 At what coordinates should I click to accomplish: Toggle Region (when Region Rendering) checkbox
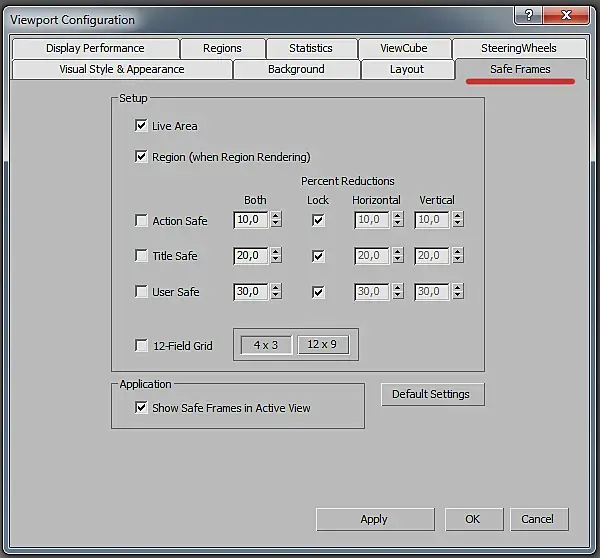tap(141, 157)
